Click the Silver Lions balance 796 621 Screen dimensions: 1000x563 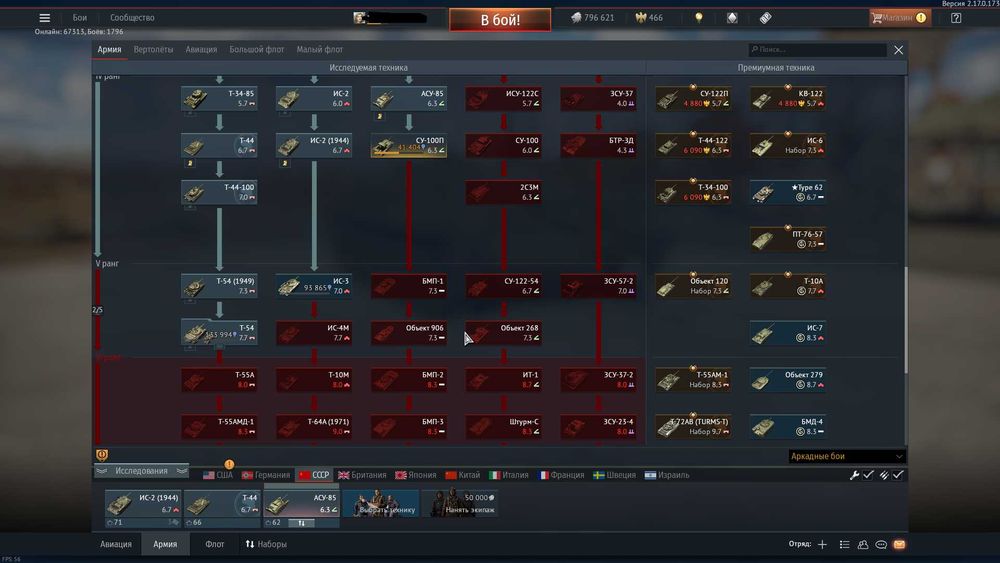[592, 18]
